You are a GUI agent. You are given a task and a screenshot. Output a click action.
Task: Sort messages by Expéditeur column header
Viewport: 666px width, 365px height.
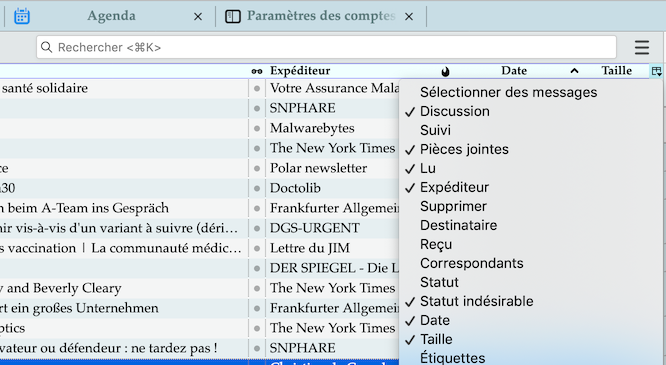pos(300,71)
